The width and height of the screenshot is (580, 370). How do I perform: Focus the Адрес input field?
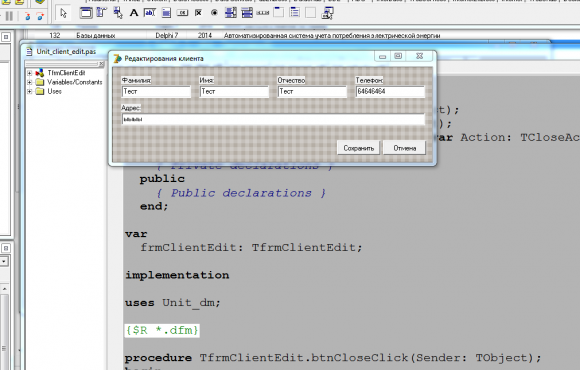coord(273,119)
